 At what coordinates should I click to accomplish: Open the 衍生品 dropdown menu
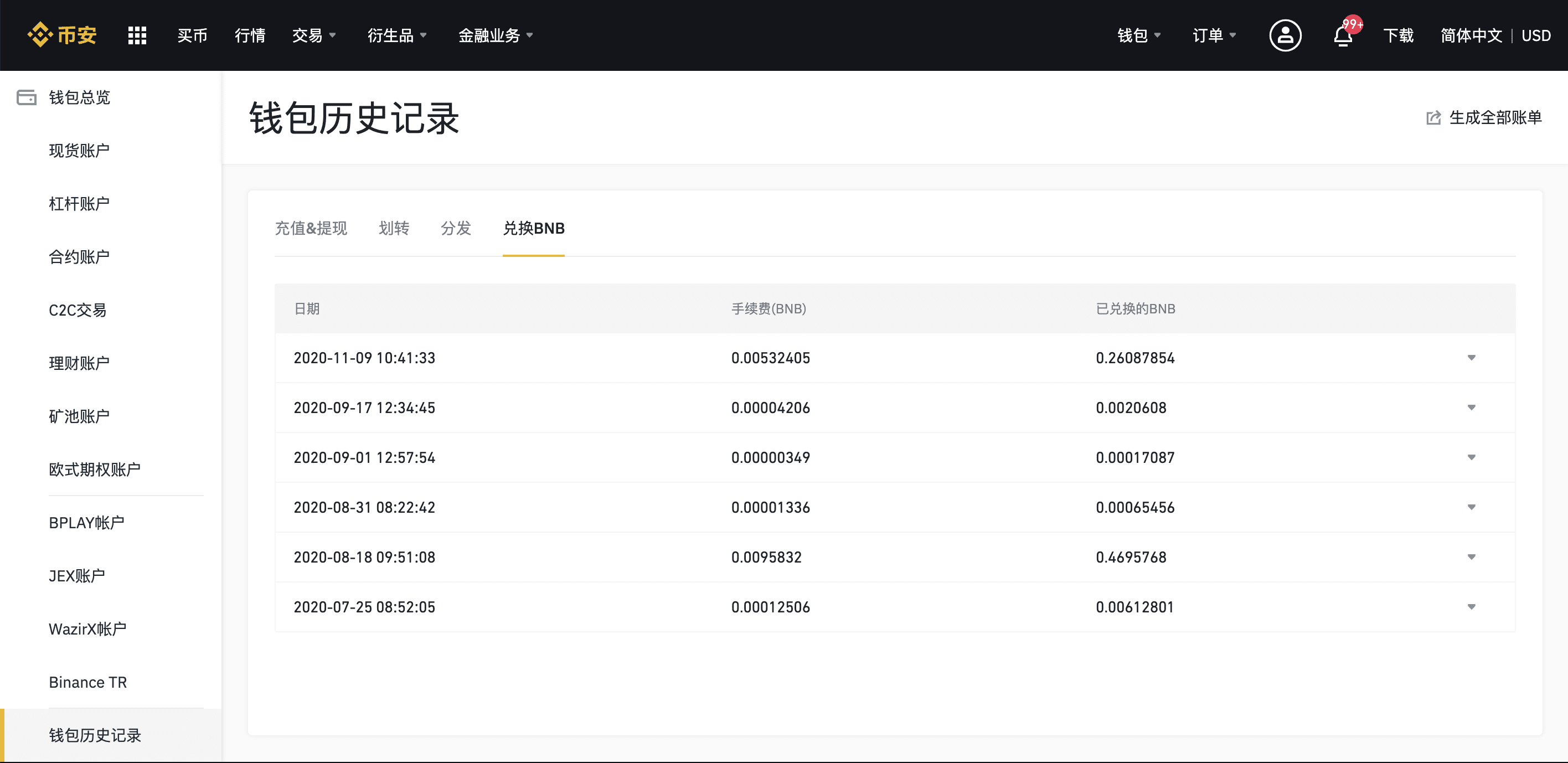tap(397, 35)
